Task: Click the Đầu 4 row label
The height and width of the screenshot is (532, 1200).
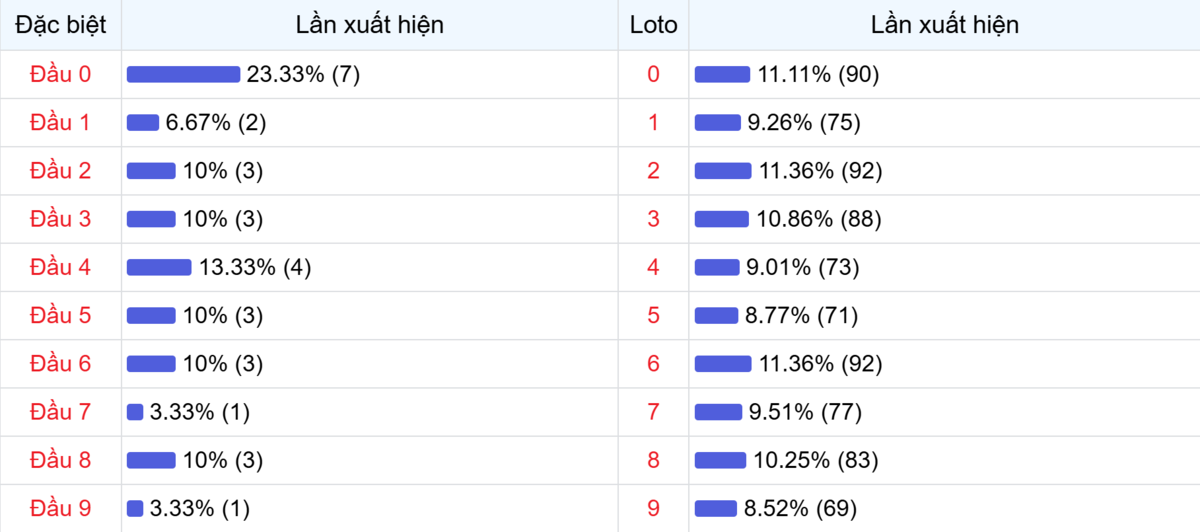Action: click(60, 267)
